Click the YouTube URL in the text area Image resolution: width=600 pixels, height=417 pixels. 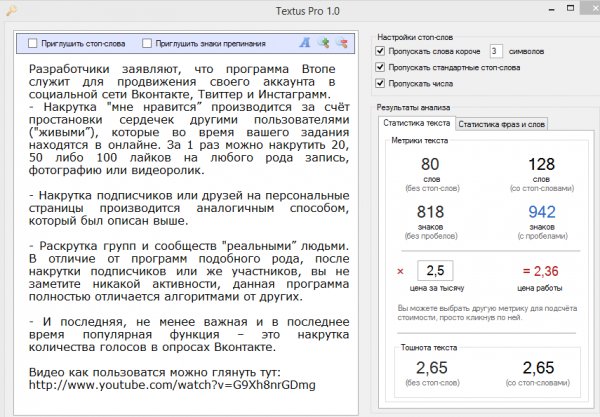172,385
